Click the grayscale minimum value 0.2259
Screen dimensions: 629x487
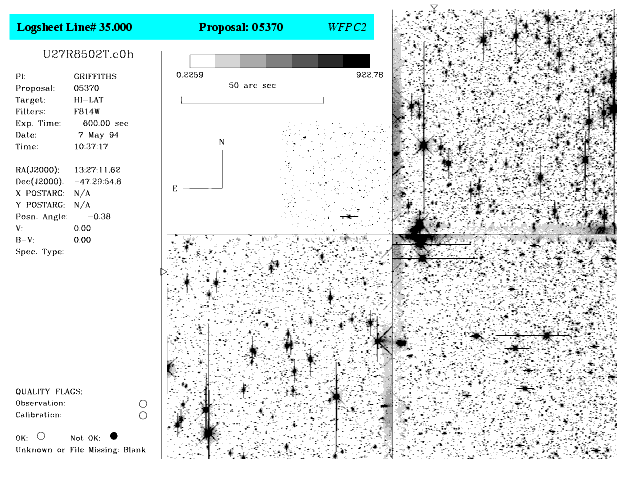(x=190, y=74)
